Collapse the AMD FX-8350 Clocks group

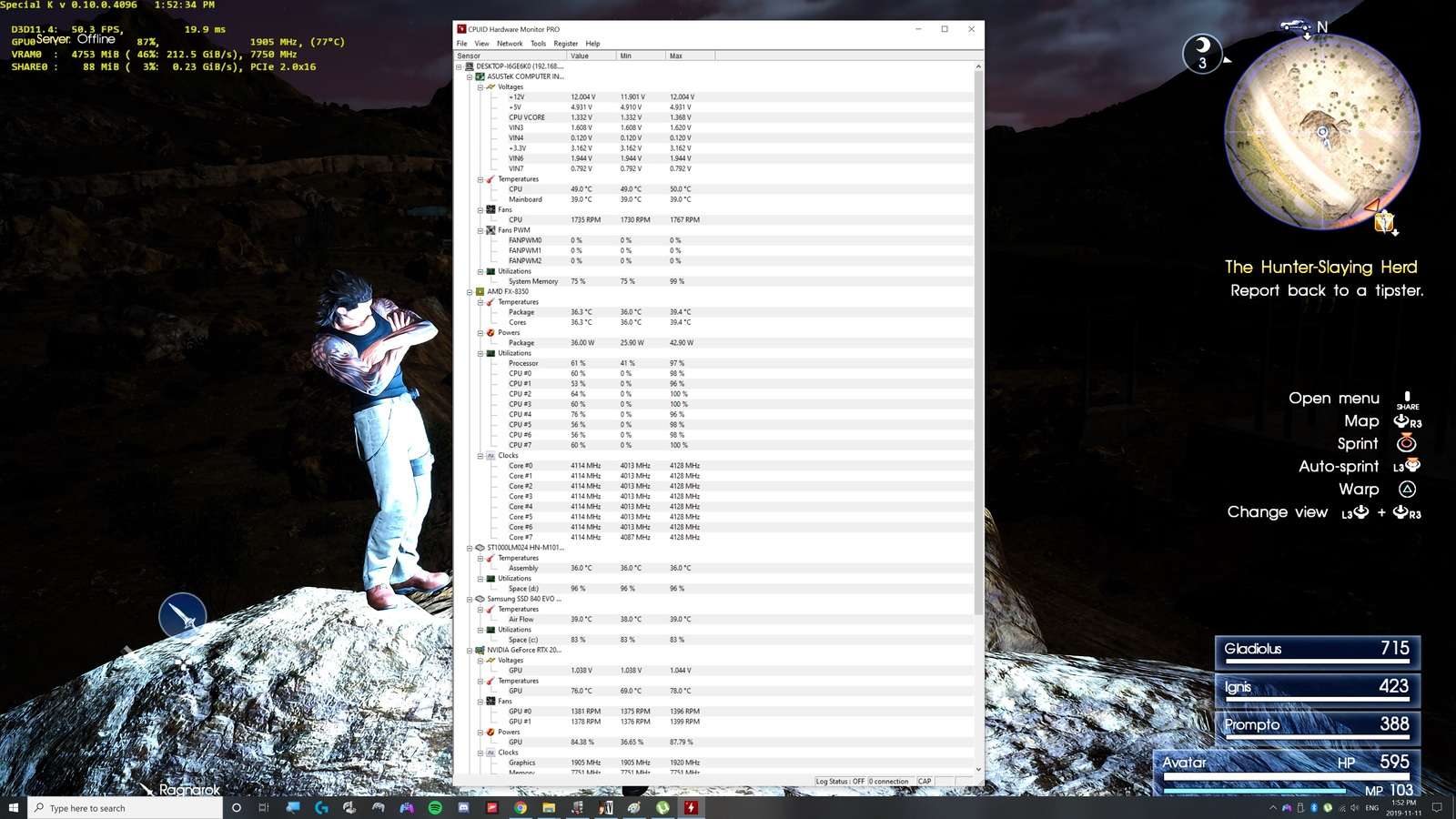pos(480,456)
